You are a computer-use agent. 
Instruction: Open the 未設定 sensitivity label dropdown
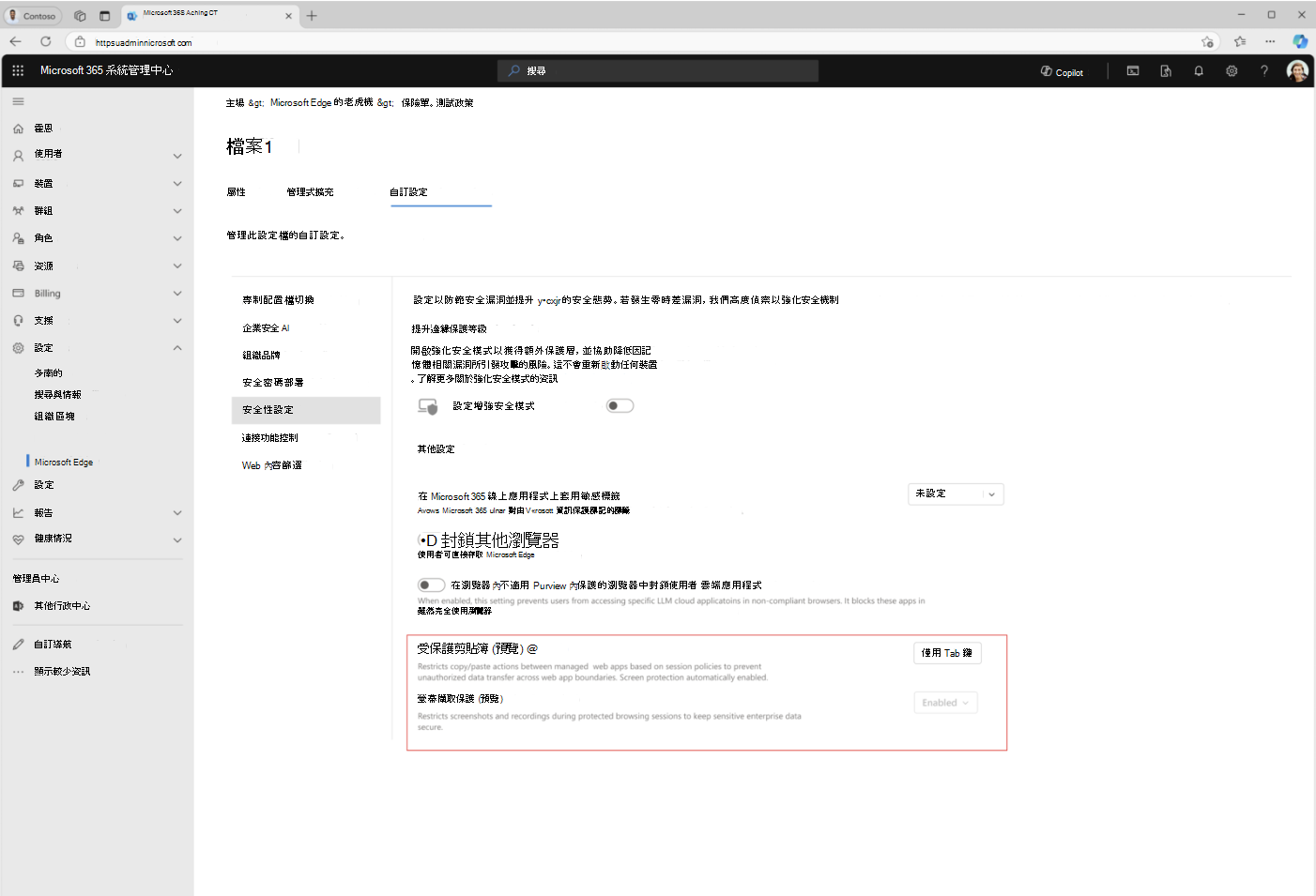coord(956,494)
